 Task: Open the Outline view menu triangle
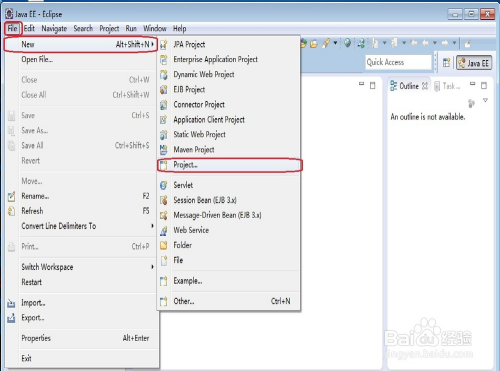(x=485, y=100)
